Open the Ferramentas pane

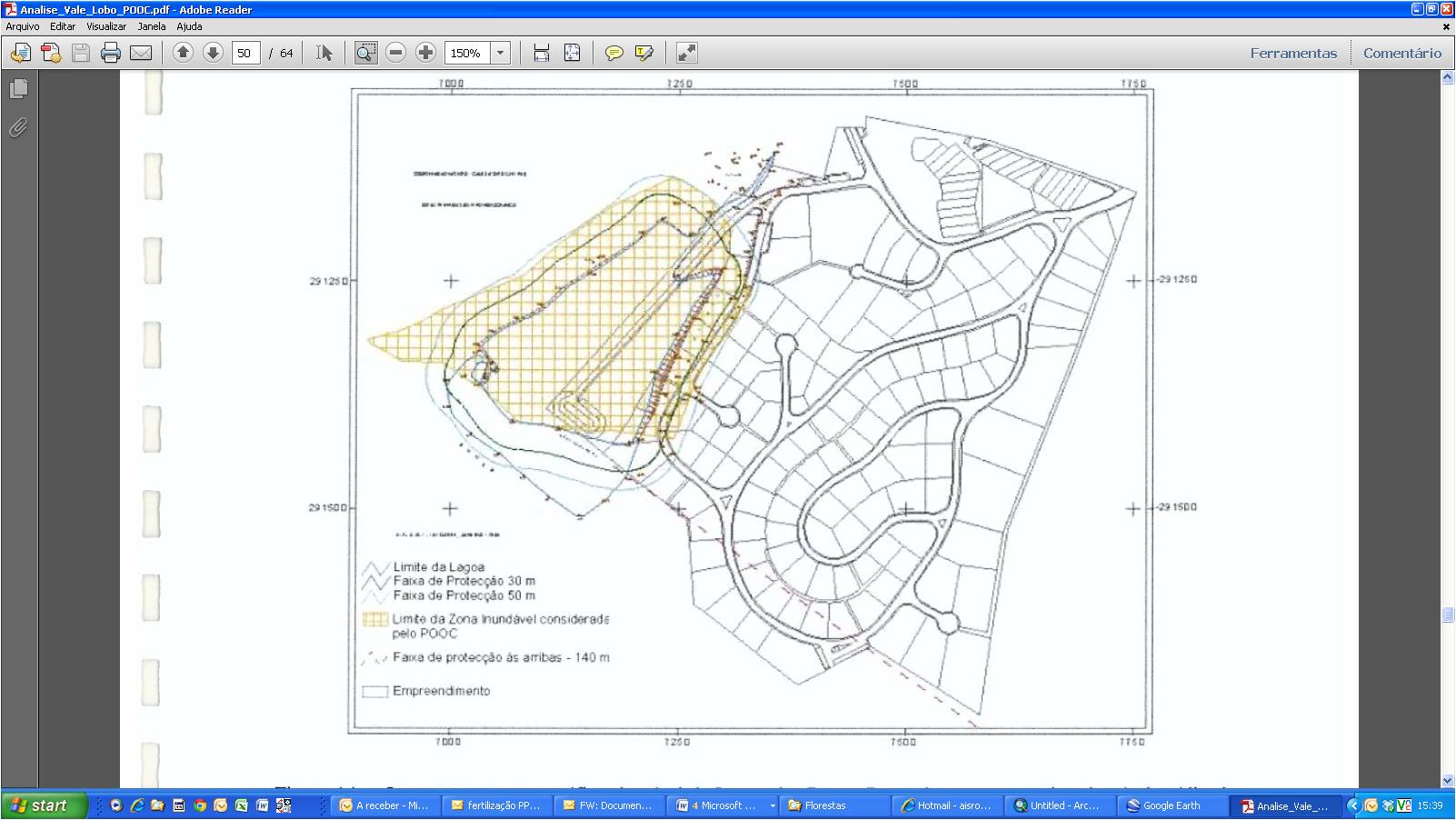1293,53
